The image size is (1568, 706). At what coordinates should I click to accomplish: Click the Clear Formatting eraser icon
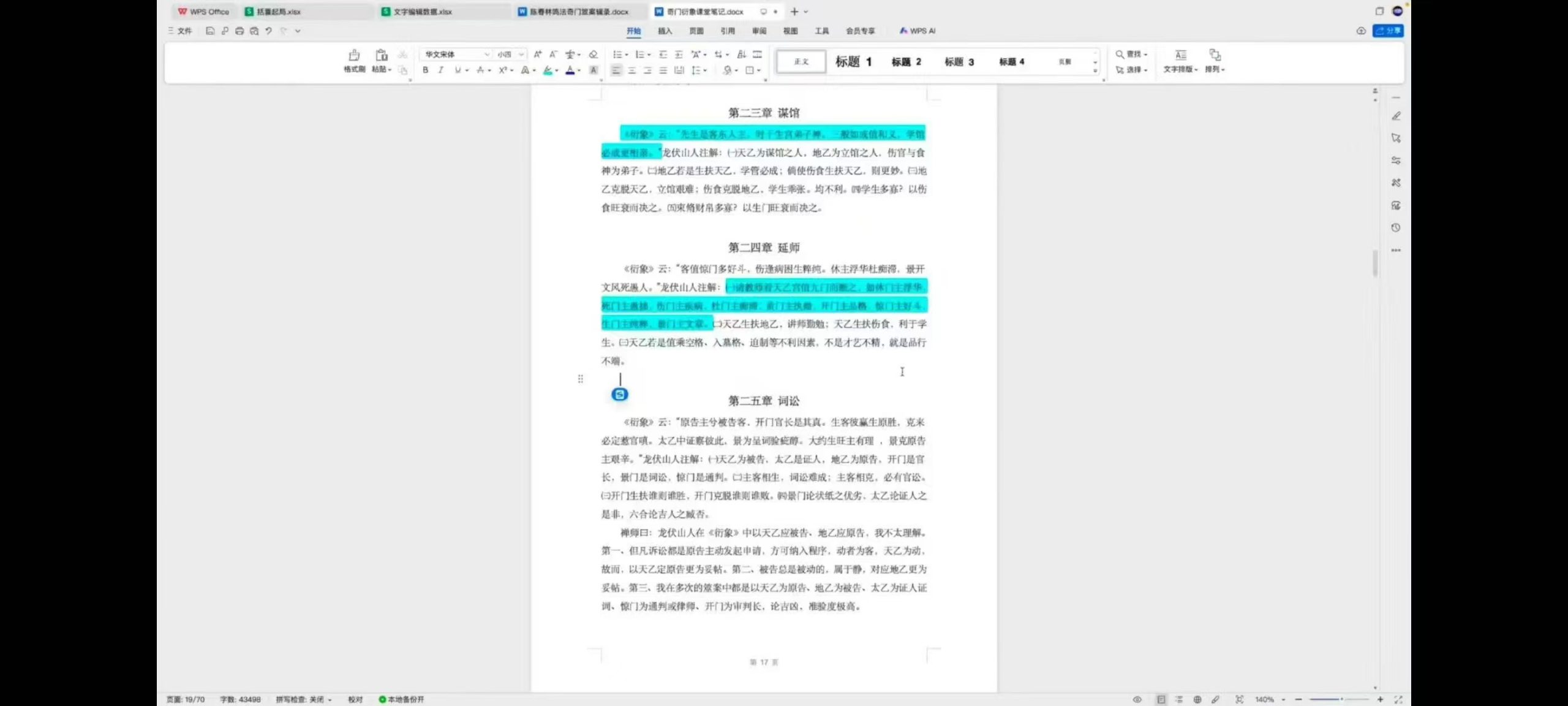[x=593, y=55]
